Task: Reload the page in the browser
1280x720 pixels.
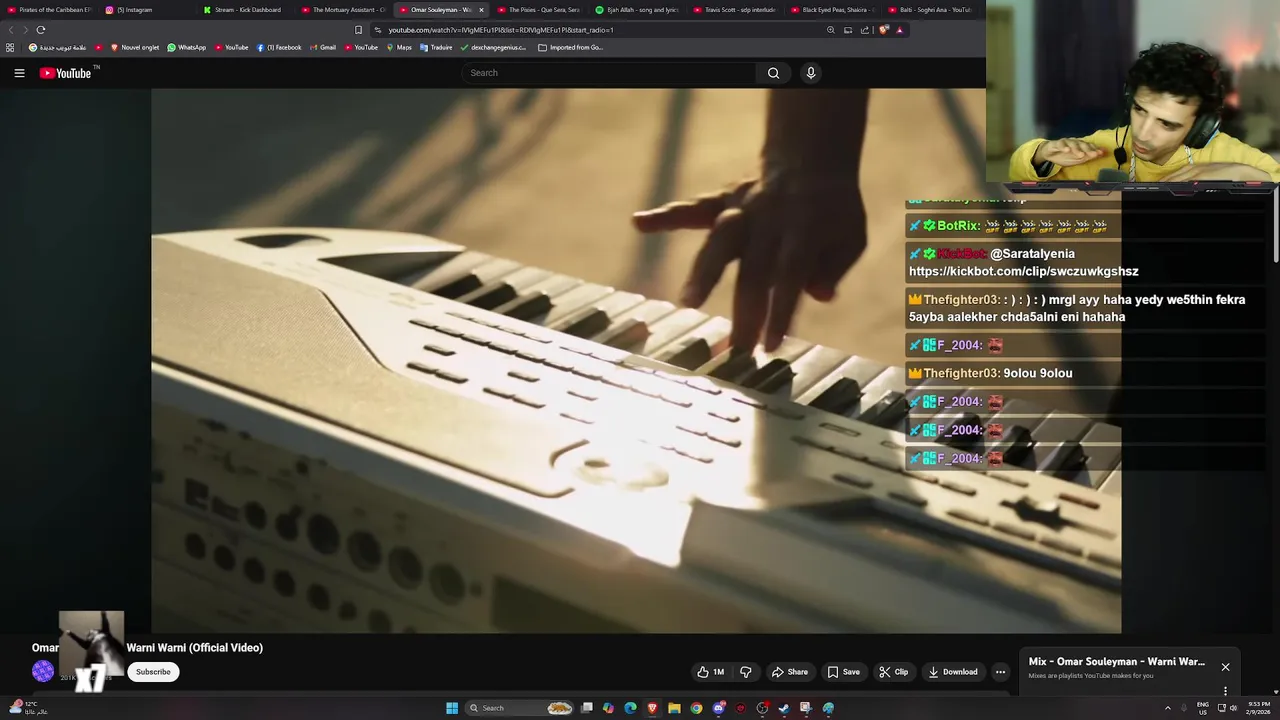Action: click(x=41, y=30)
